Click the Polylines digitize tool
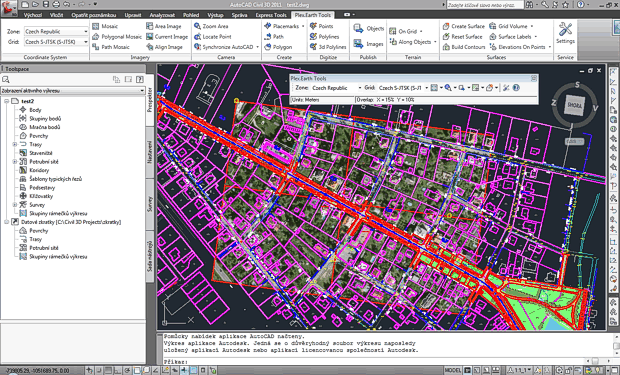 pyautogui.click(x=324, y=36)
